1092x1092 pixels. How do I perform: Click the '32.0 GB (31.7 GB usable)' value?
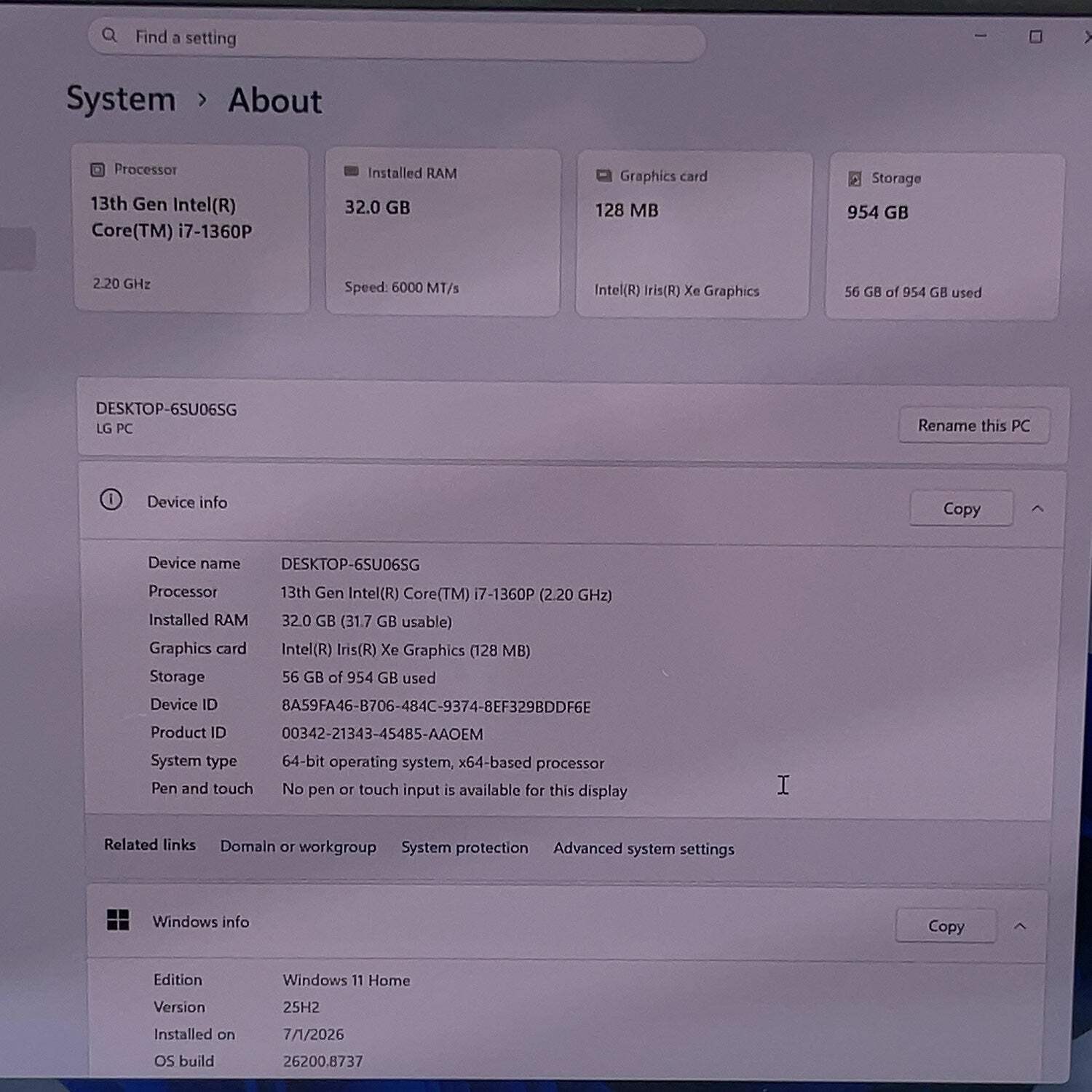click(366, 622)
